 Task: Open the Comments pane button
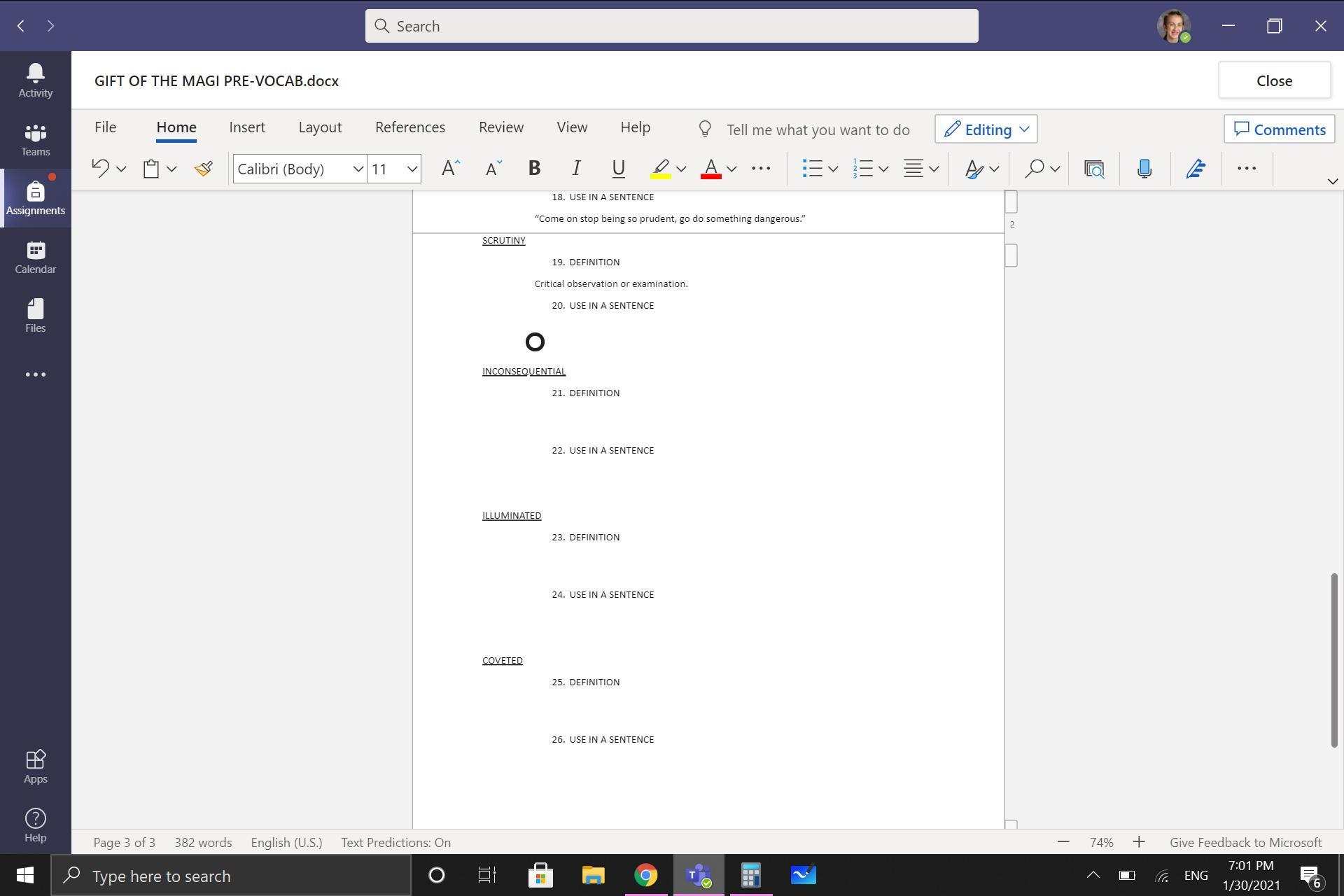pos(1279,129)
